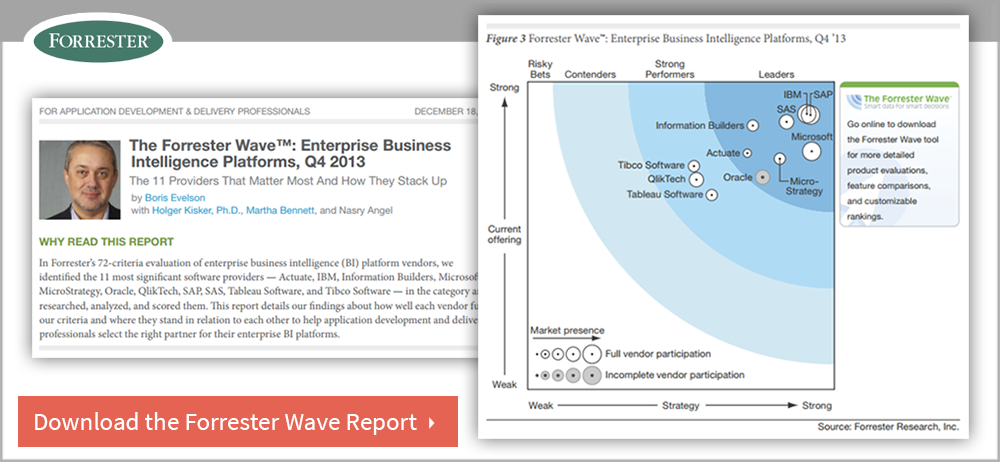Click the Download the Forrester Wave Report button
This screenshot has height=462, width=1000.
coord(238,421)
